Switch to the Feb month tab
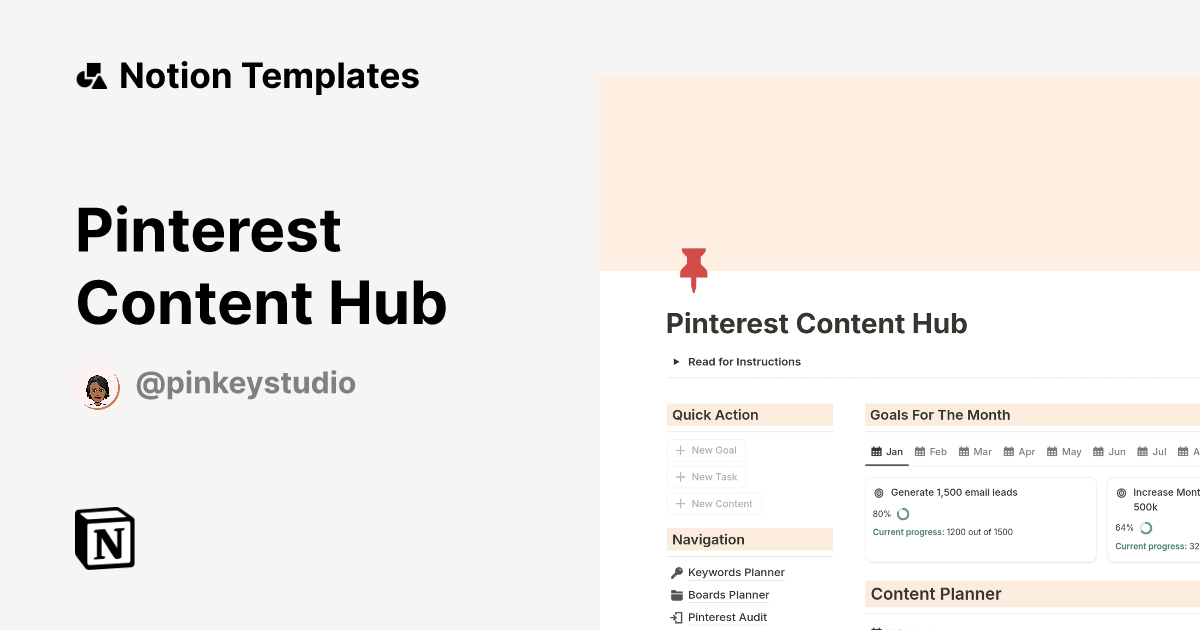The image size is (1200, 630). [930, 451]
